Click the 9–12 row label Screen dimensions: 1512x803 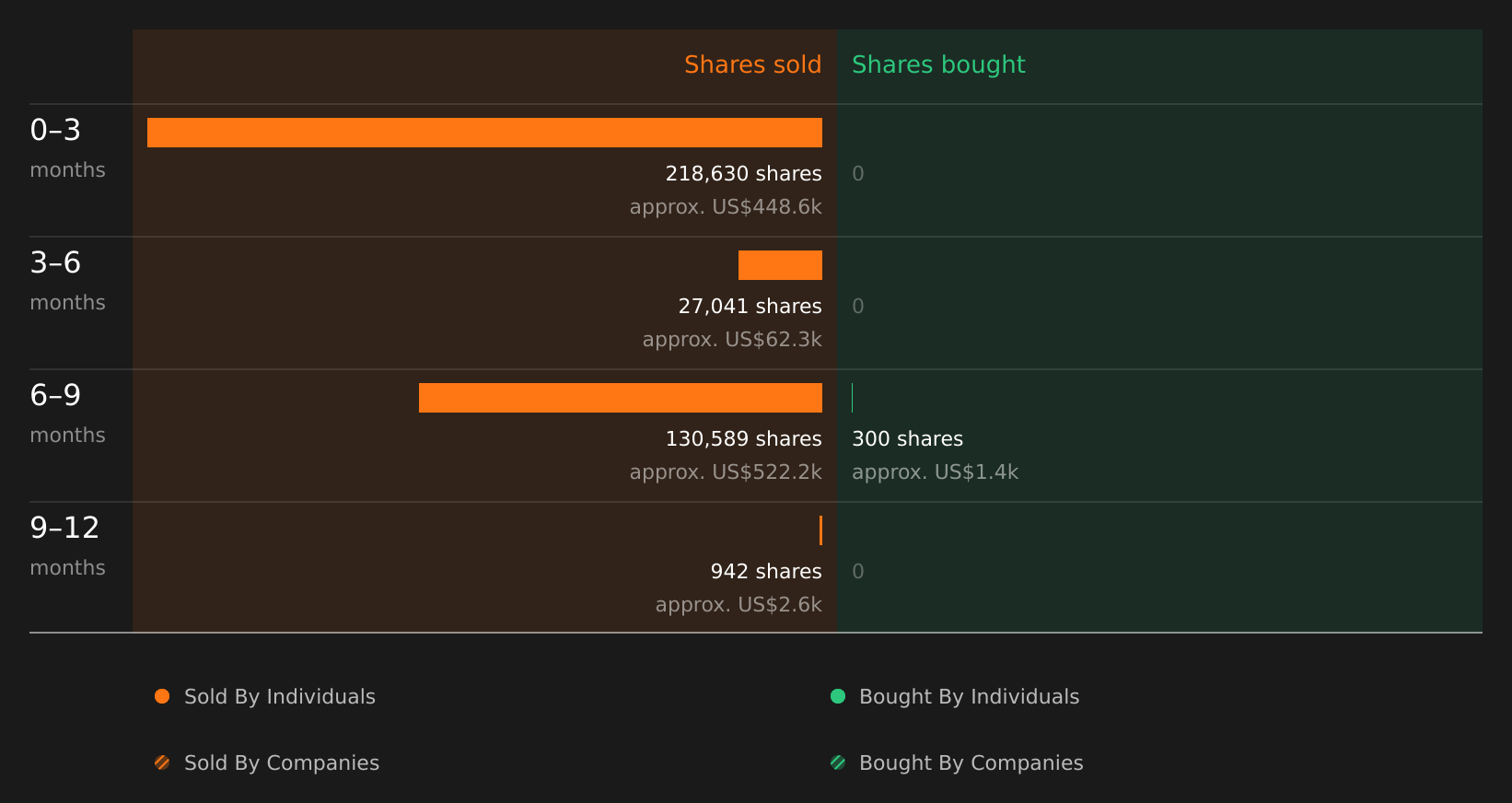pos(64,528)
